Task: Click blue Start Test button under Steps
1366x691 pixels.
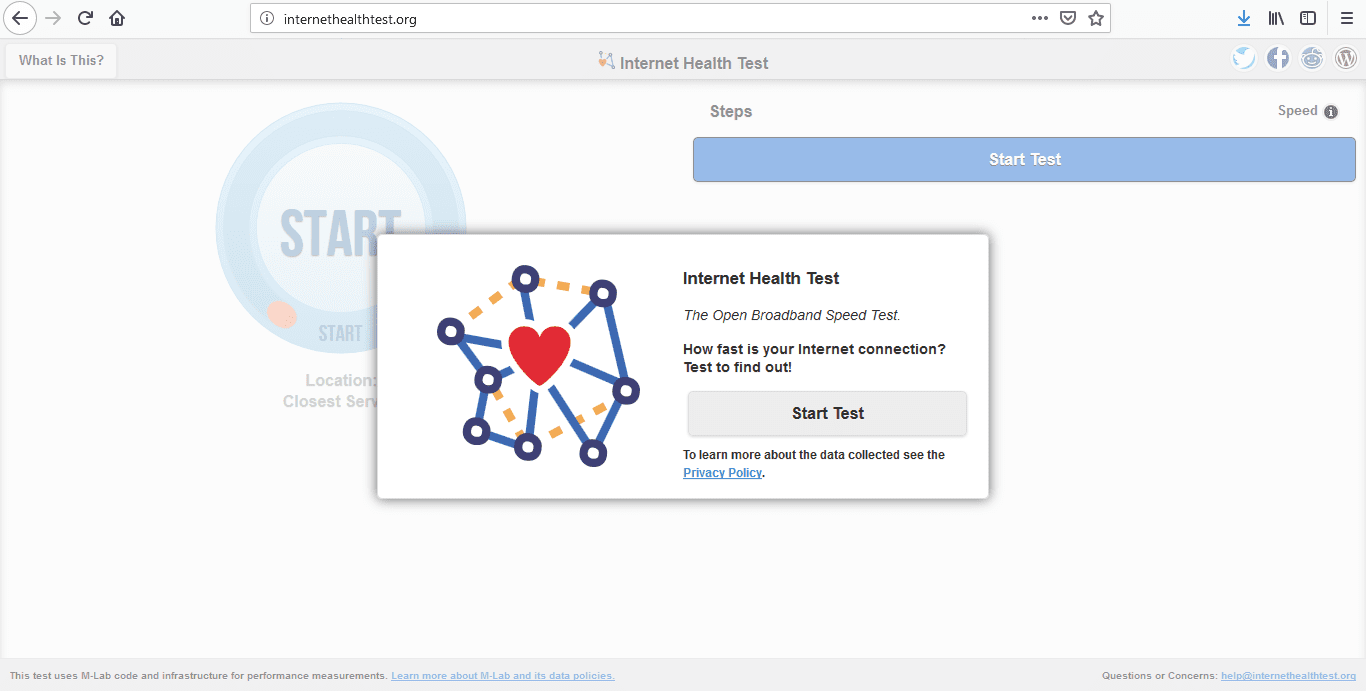Action: [x=1024, y=159]
